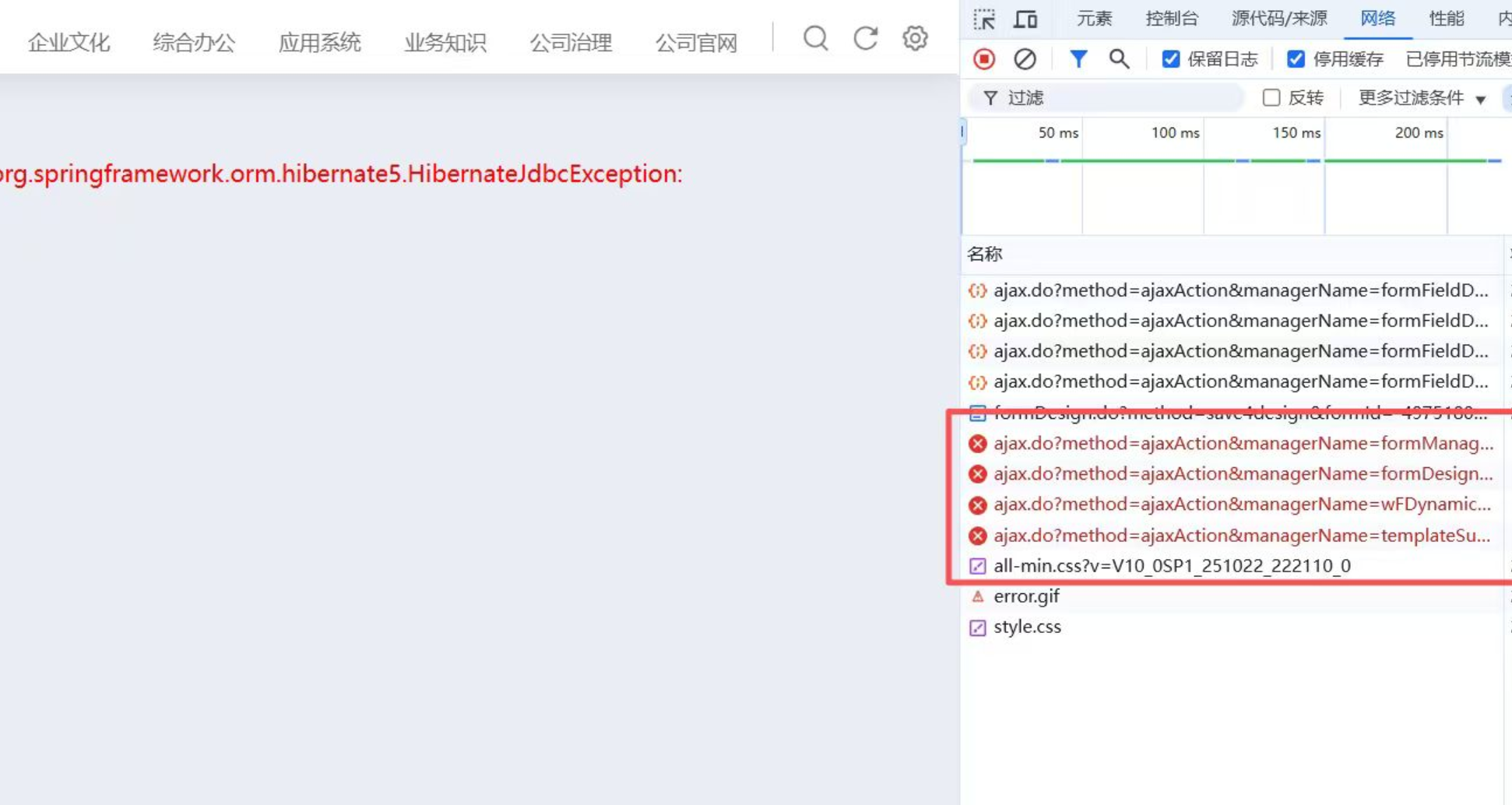Select the 网络 tab
Image resolution: width=1512 pixels, height=805 pixels.
[x=1377, y=19]
